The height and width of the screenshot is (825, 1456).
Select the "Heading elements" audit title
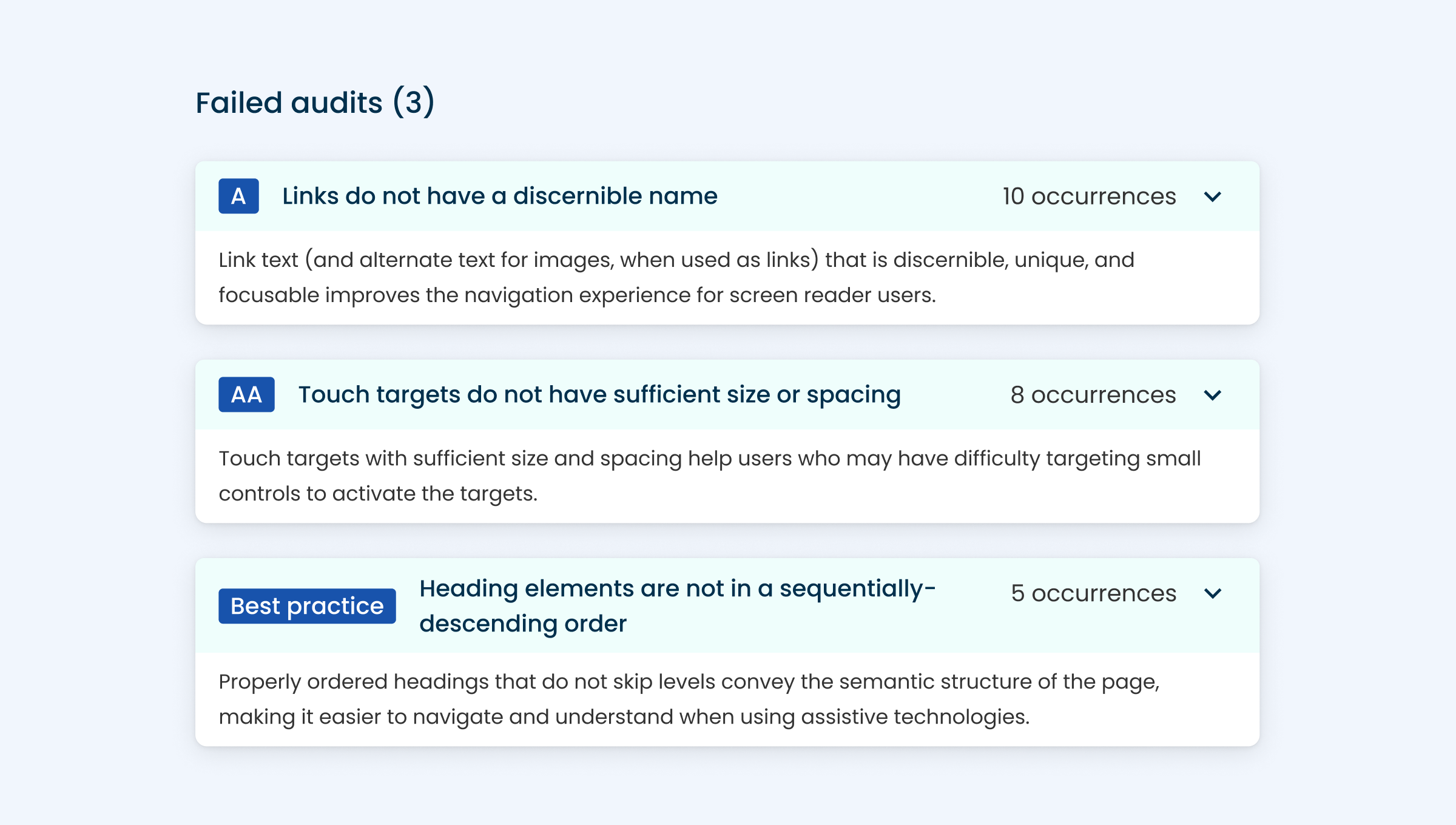(x=676, y=605)
